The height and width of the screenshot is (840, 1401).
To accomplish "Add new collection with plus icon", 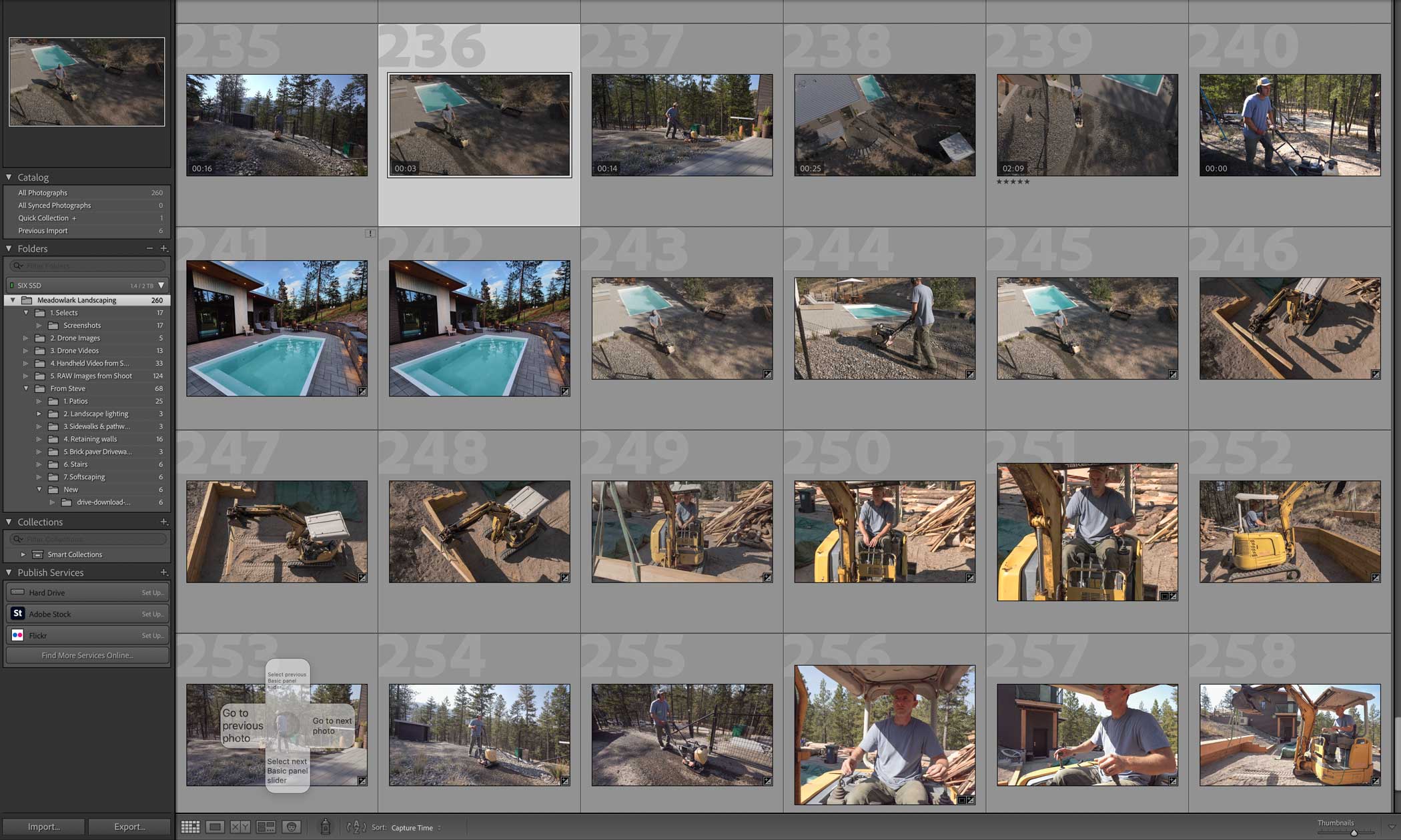I will [164, 522].
